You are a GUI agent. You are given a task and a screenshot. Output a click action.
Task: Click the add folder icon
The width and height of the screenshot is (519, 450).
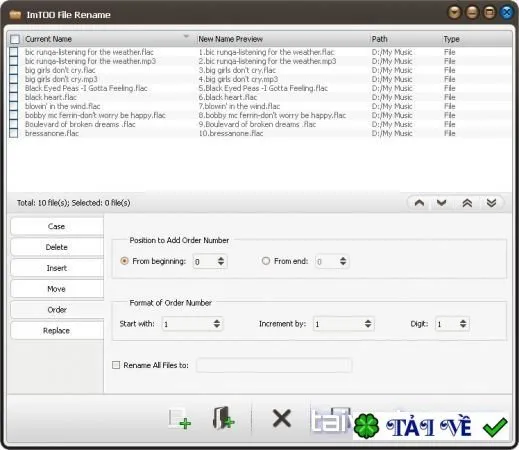223,418
